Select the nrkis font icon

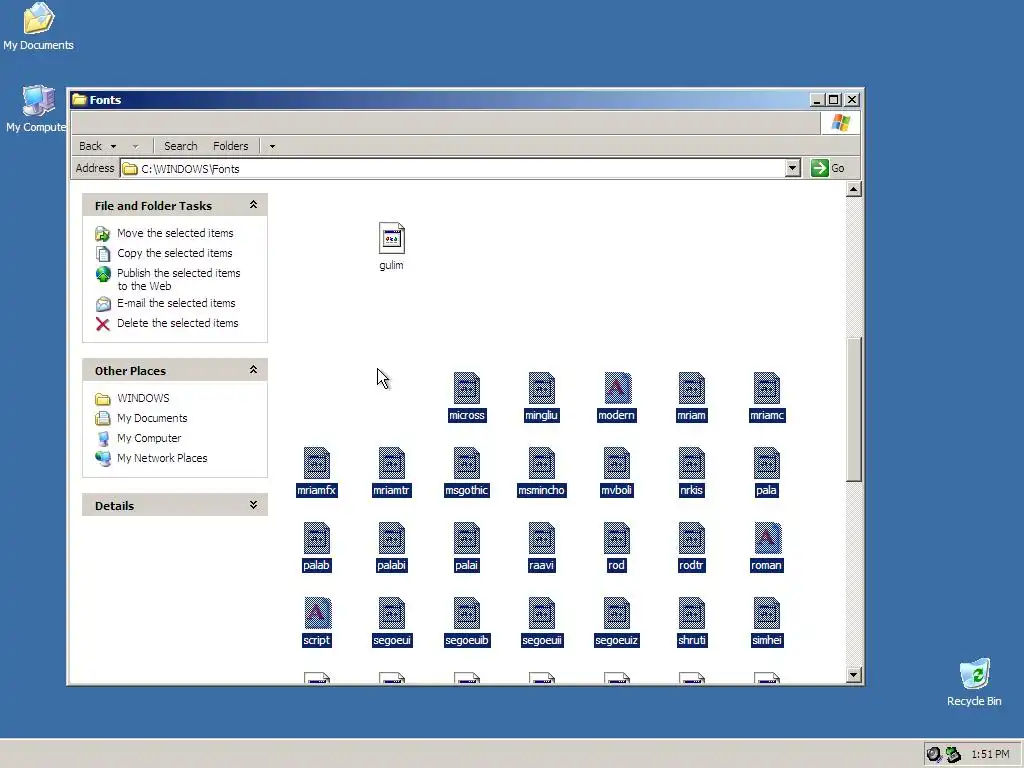(x=692, y=463)
